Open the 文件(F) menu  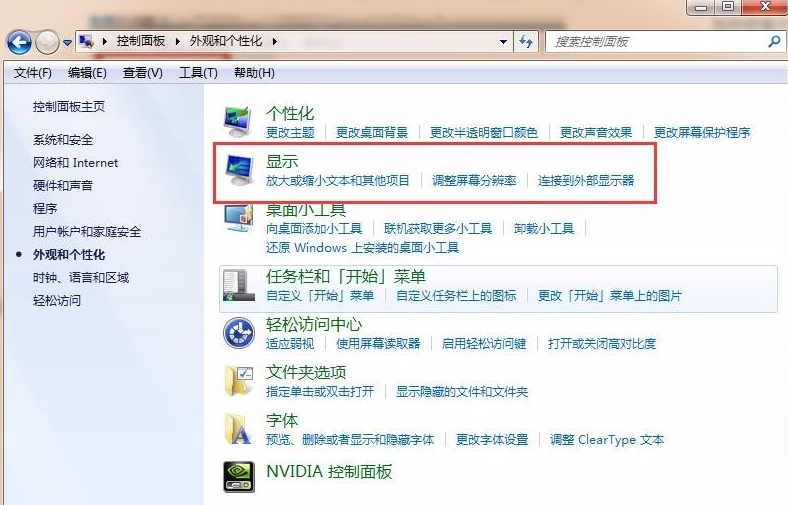(33, 73)
